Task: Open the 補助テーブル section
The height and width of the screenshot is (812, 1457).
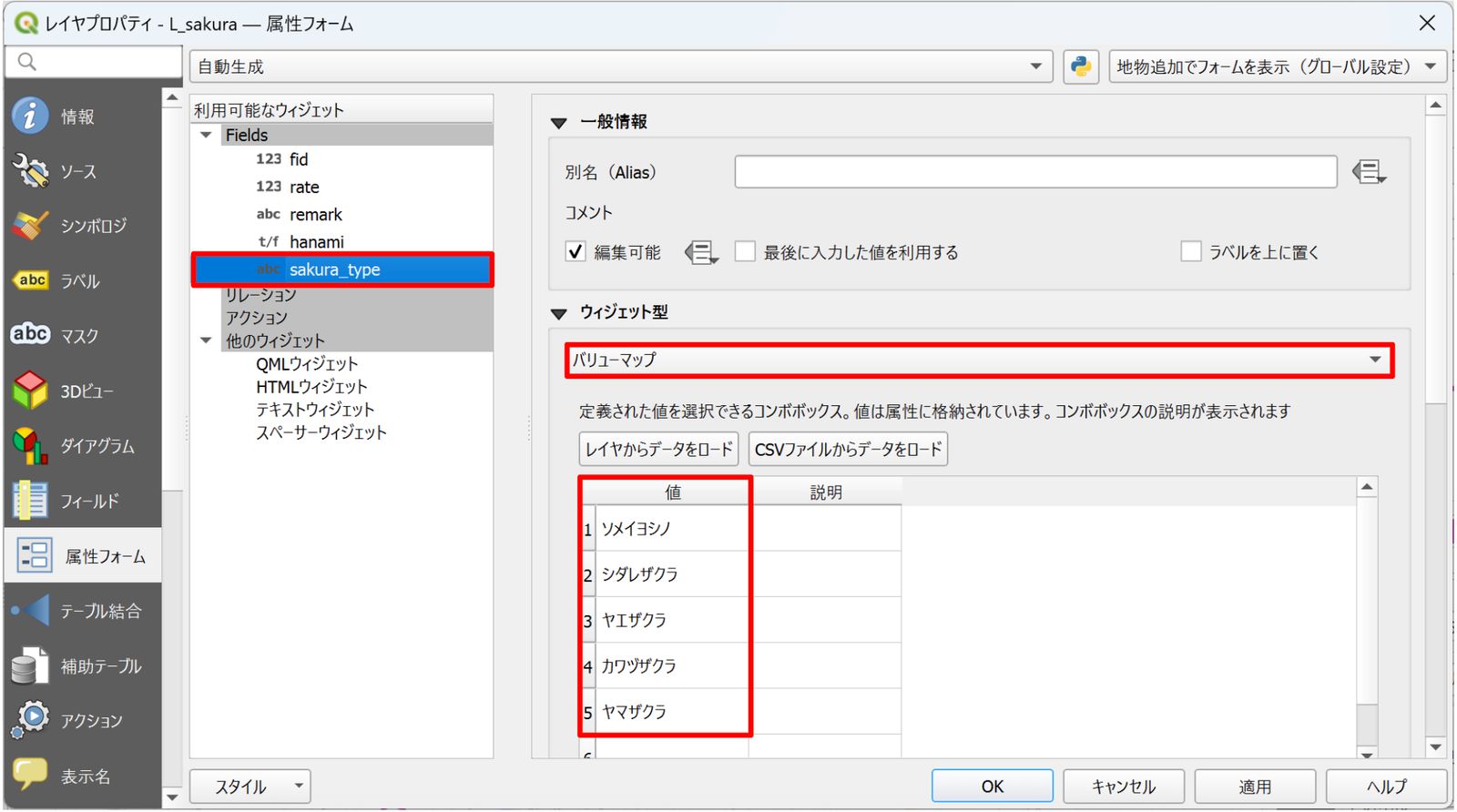Action: pos(82,666)
